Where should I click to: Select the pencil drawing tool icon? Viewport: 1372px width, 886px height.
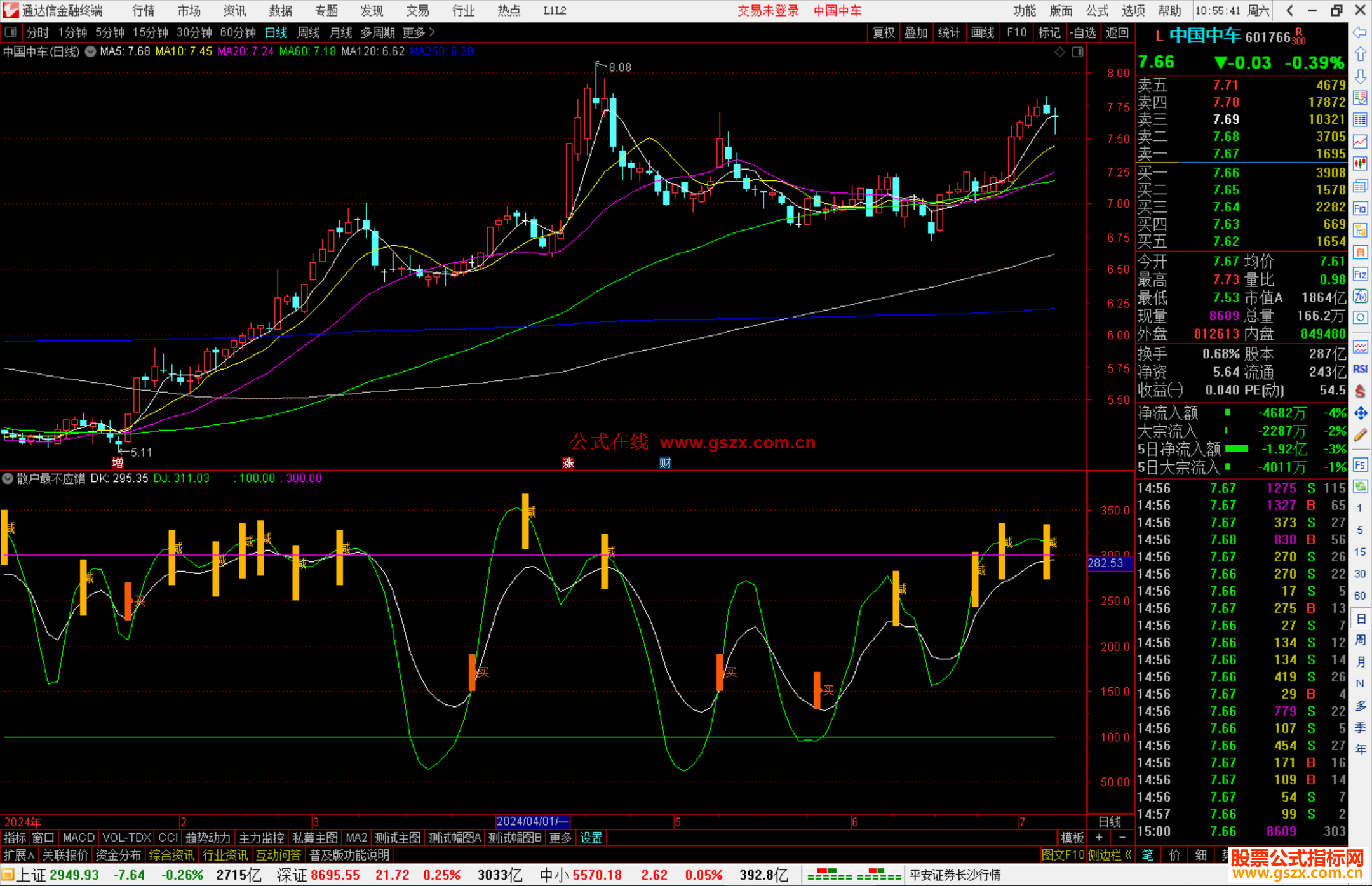coord(1360,435)
